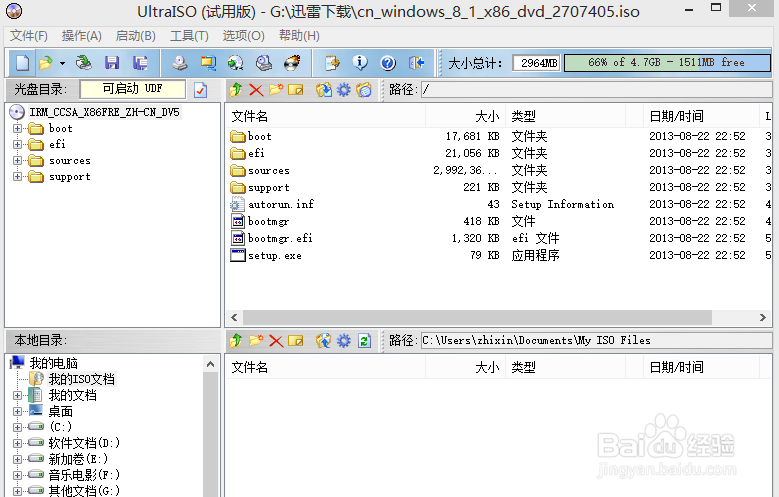Expand the (C:) drive tree node

tap(17, 427)
